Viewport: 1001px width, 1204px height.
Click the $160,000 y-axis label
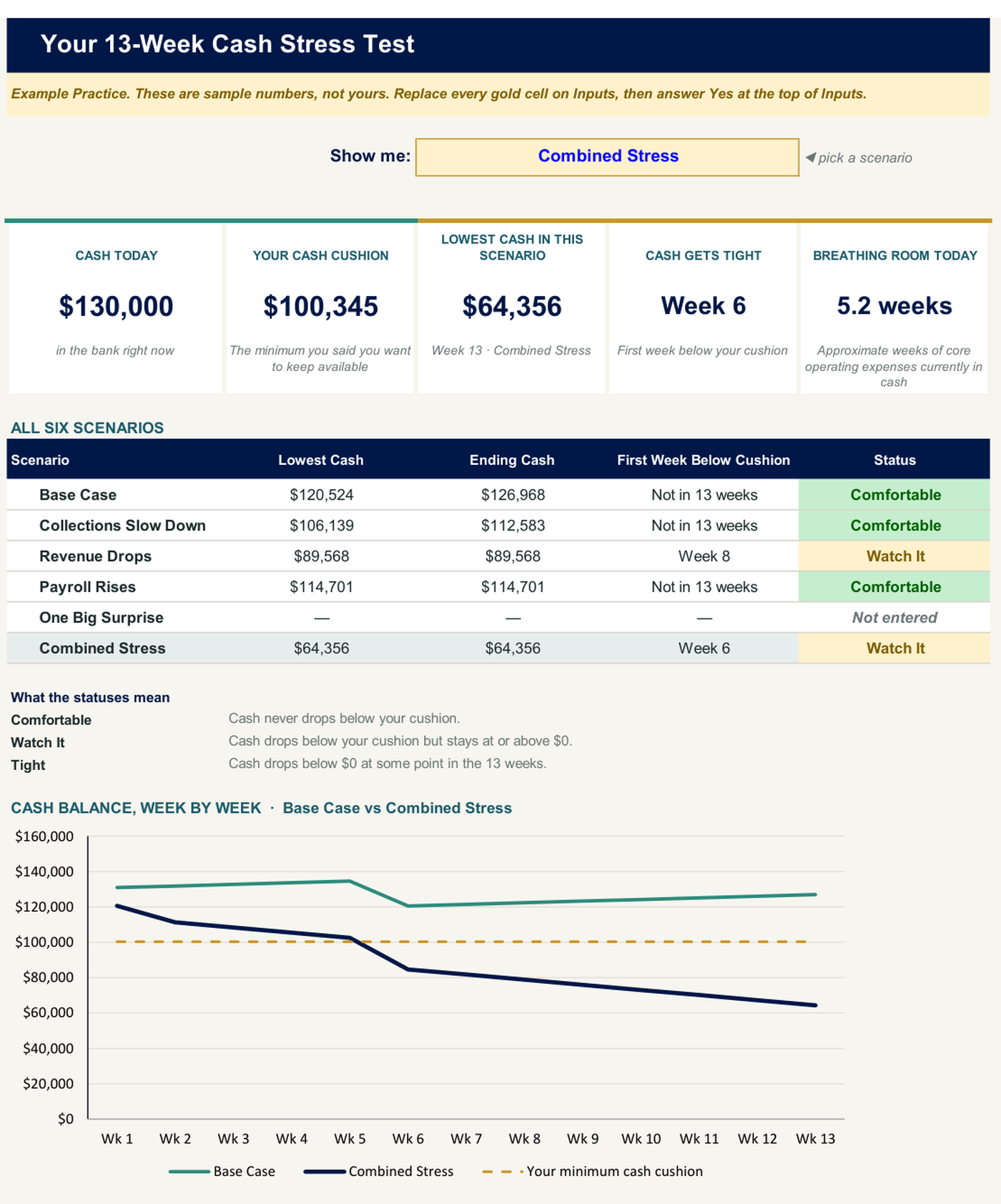pyautogui.click(x=44, y=837)
